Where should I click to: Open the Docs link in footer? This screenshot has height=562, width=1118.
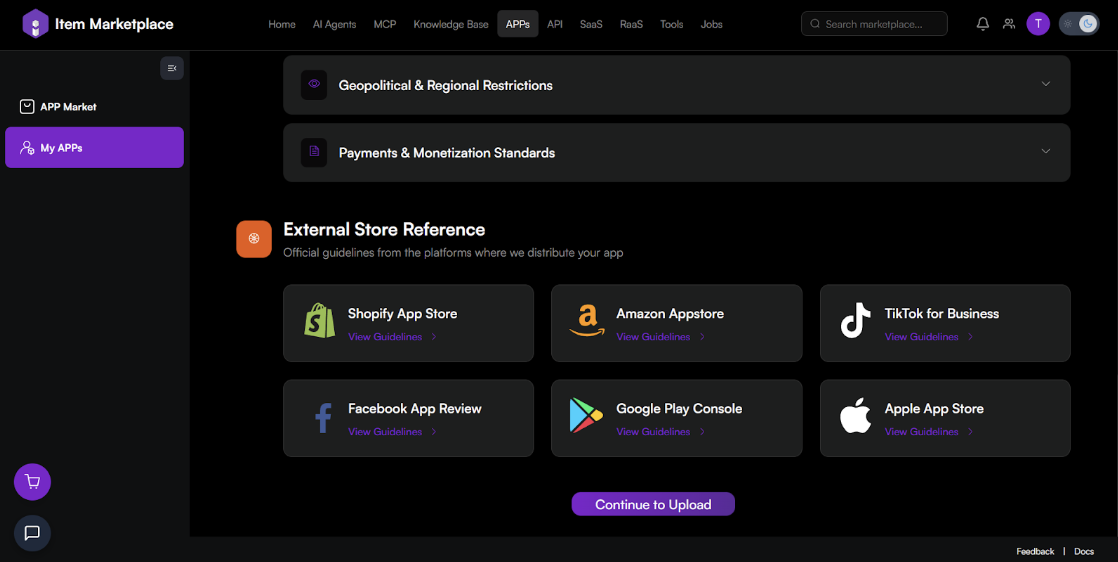(1084, 552)
